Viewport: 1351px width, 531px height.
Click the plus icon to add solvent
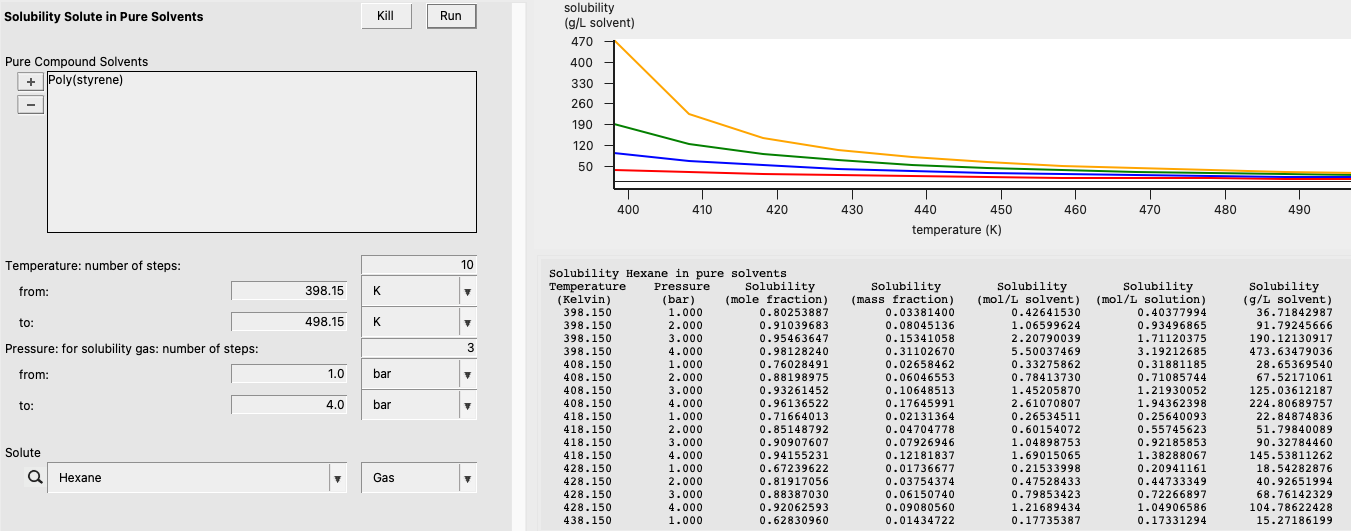(x=31, y=82)
